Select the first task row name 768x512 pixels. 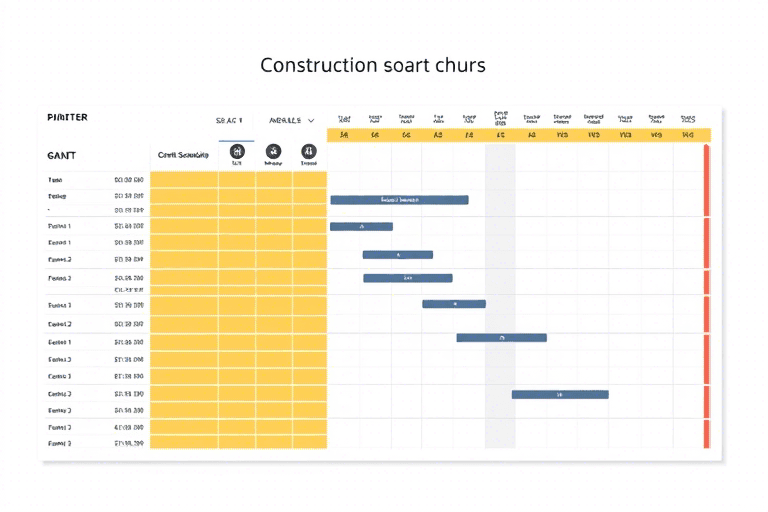coord(56,180)
